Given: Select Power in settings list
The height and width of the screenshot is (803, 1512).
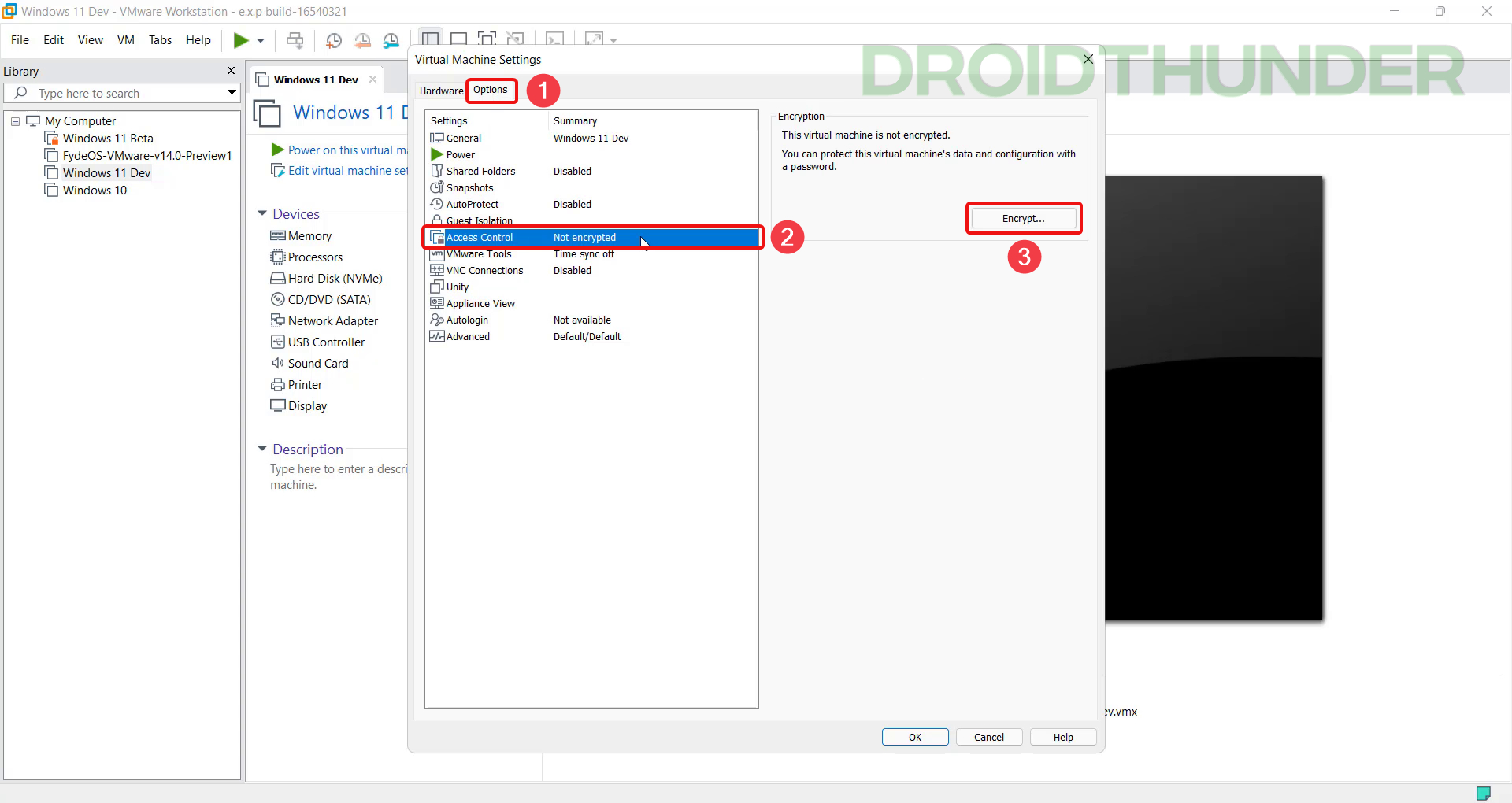Looking at the screenshot, I should pos(461,155).
